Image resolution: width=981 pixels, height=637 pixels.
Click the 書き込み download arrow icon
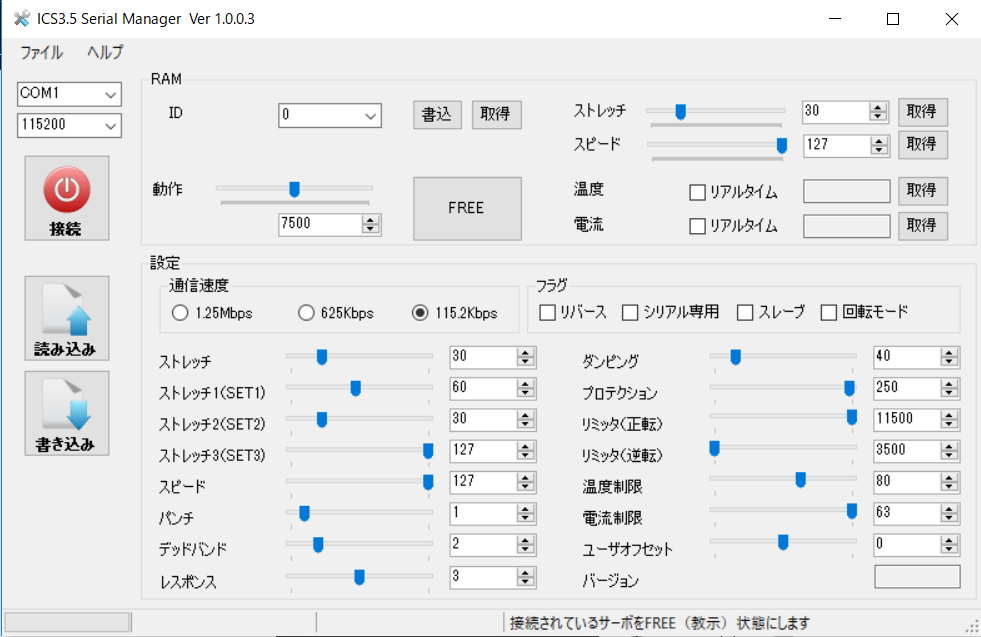[x=66, y=400]
